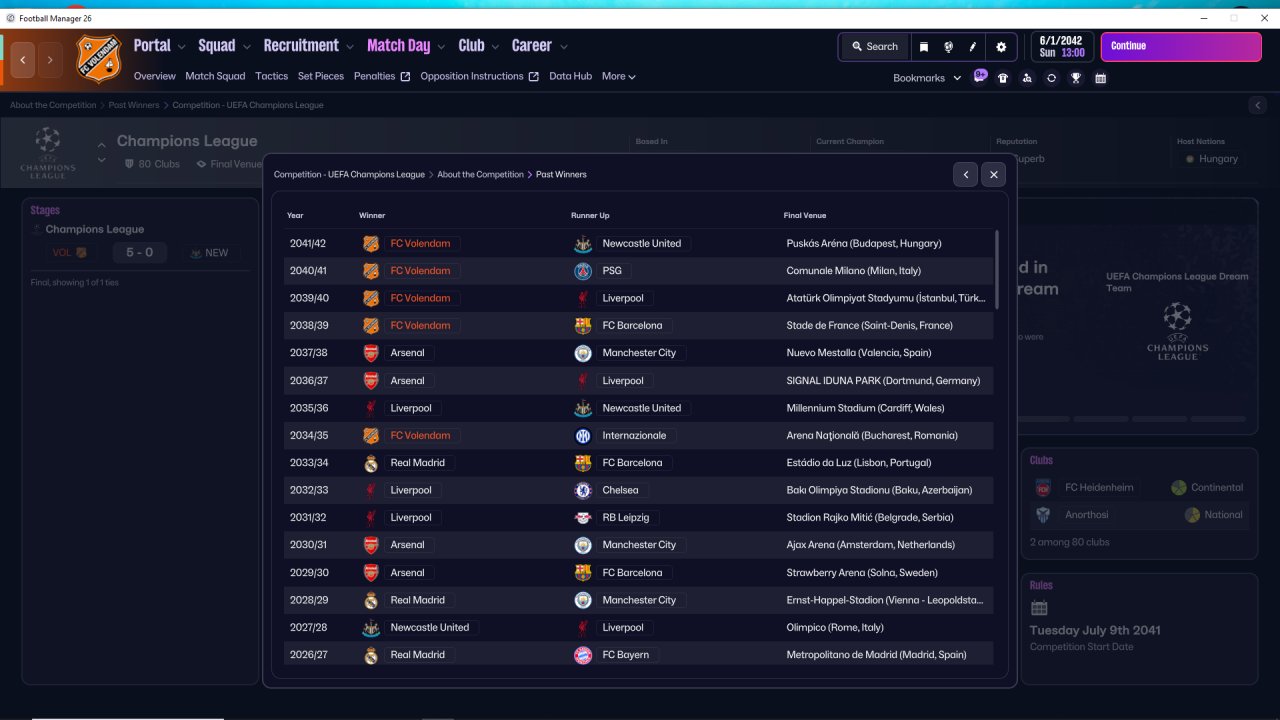Click the back arrow in the Past Winners dialog
Screen dimensions: 1280x720
966,175
